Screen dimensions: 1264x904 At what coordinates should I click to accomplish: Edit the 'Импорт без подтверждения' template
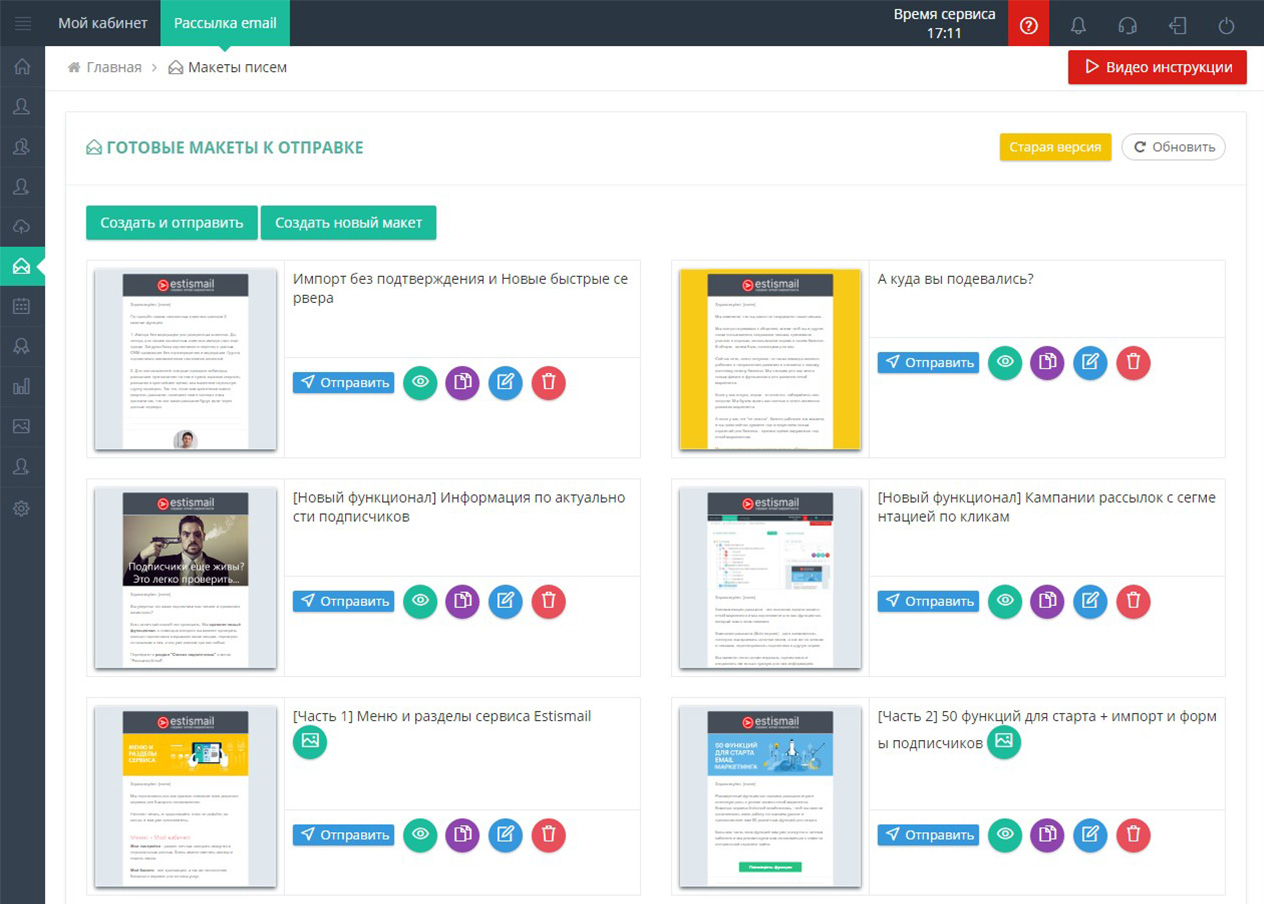(x=505, y=383)
